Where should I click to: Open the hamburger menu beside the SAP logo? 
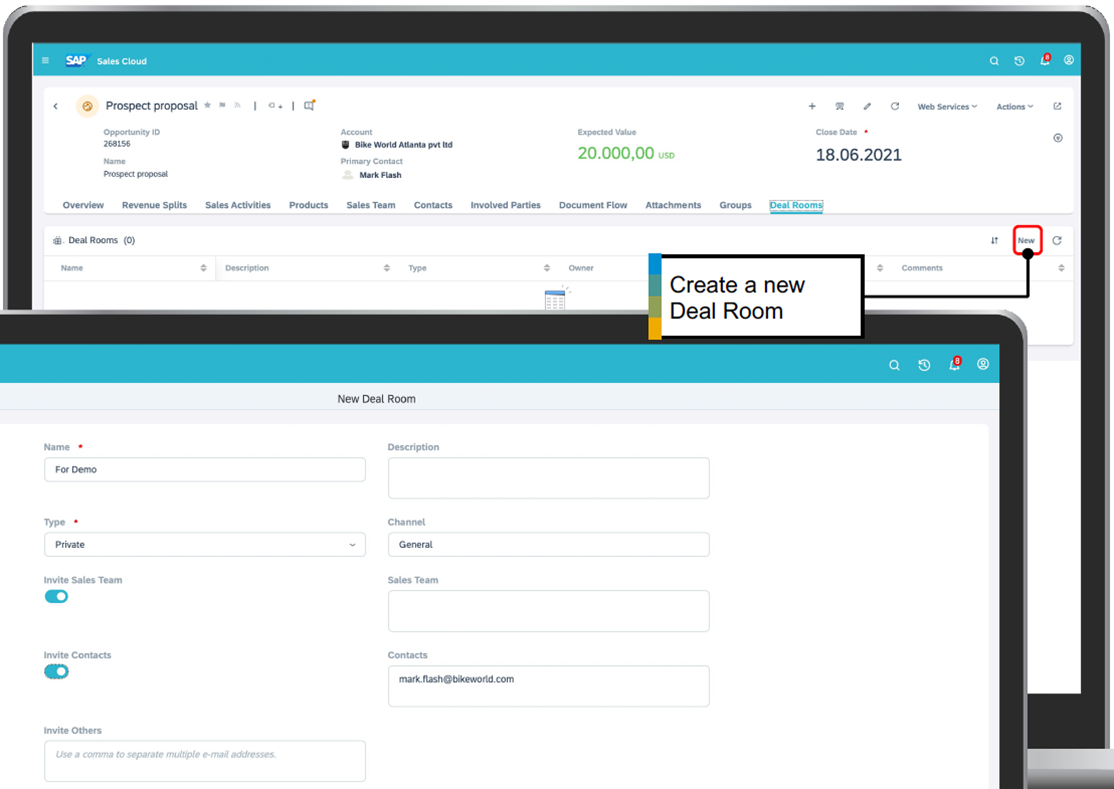pos(45,60)
